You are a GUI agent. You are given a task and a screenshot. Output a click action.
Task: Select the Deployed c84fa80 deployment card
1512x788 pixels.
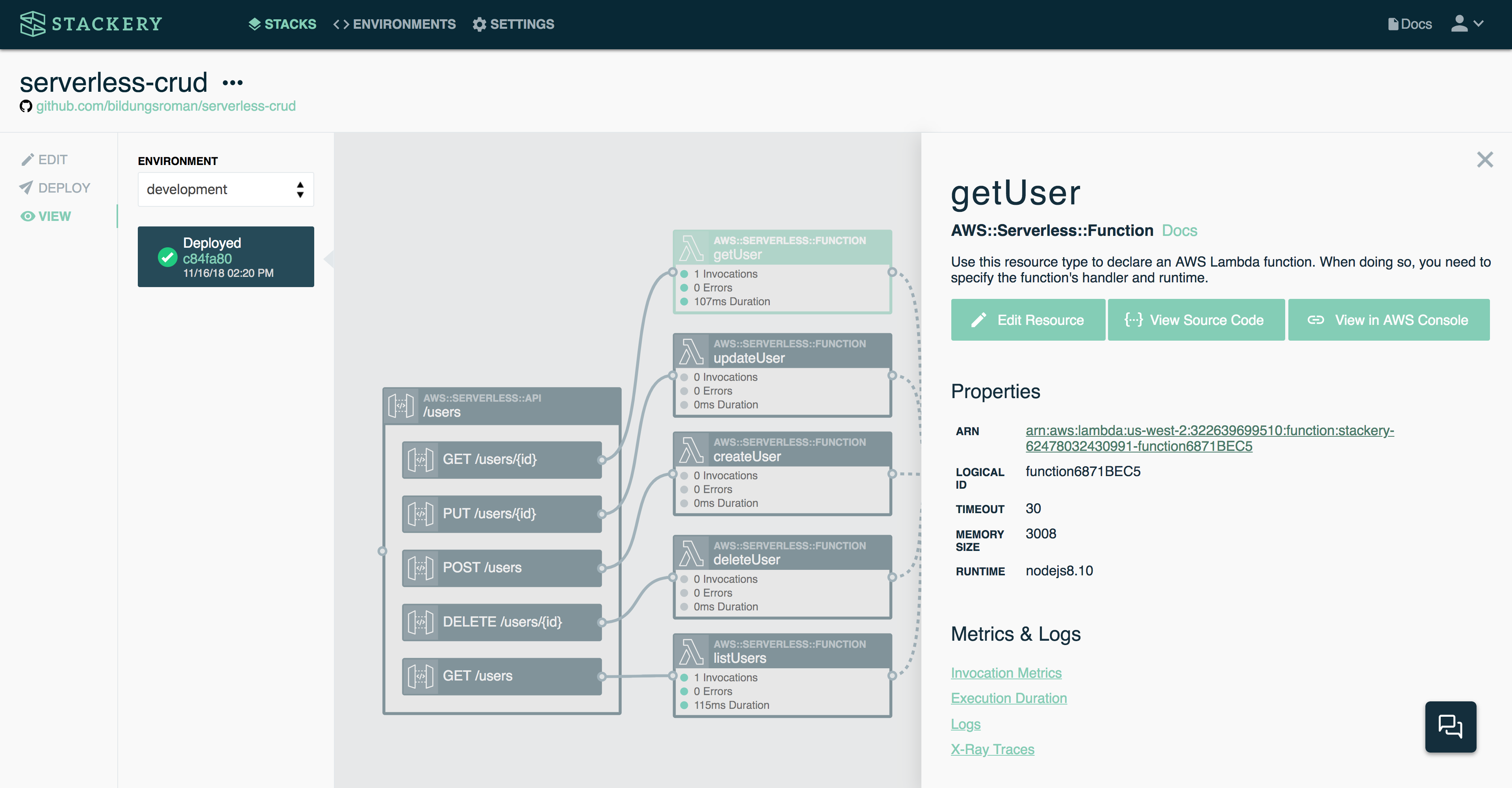coord(226,257)
